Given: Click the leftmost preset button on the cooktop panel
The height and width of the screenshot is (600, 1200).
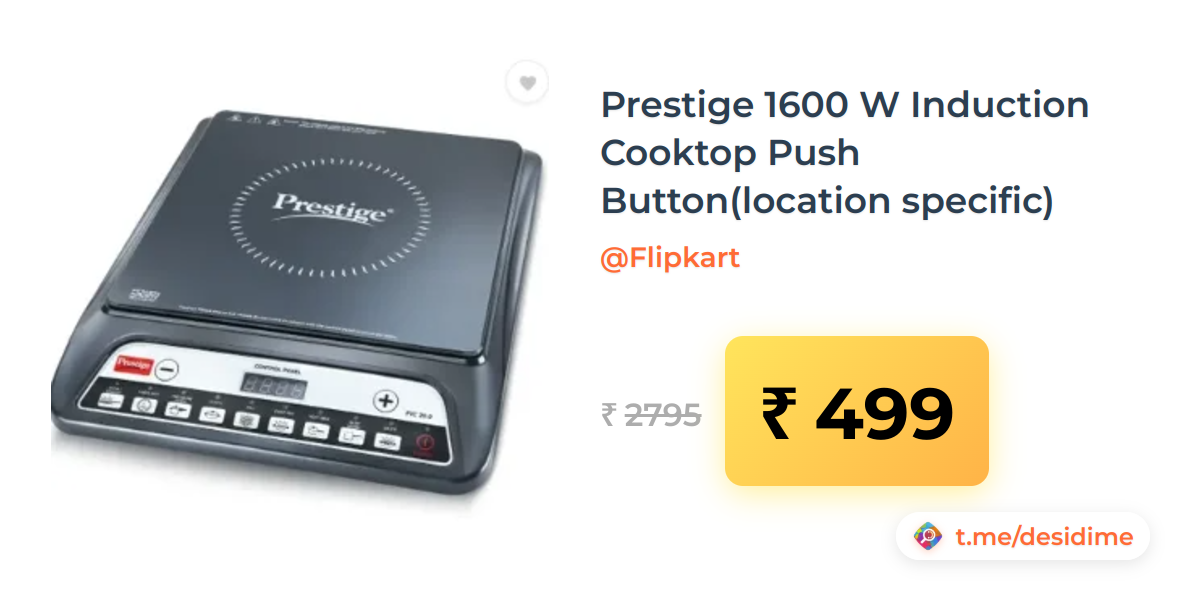Looking at the screenshot, I should pos(109,400).
